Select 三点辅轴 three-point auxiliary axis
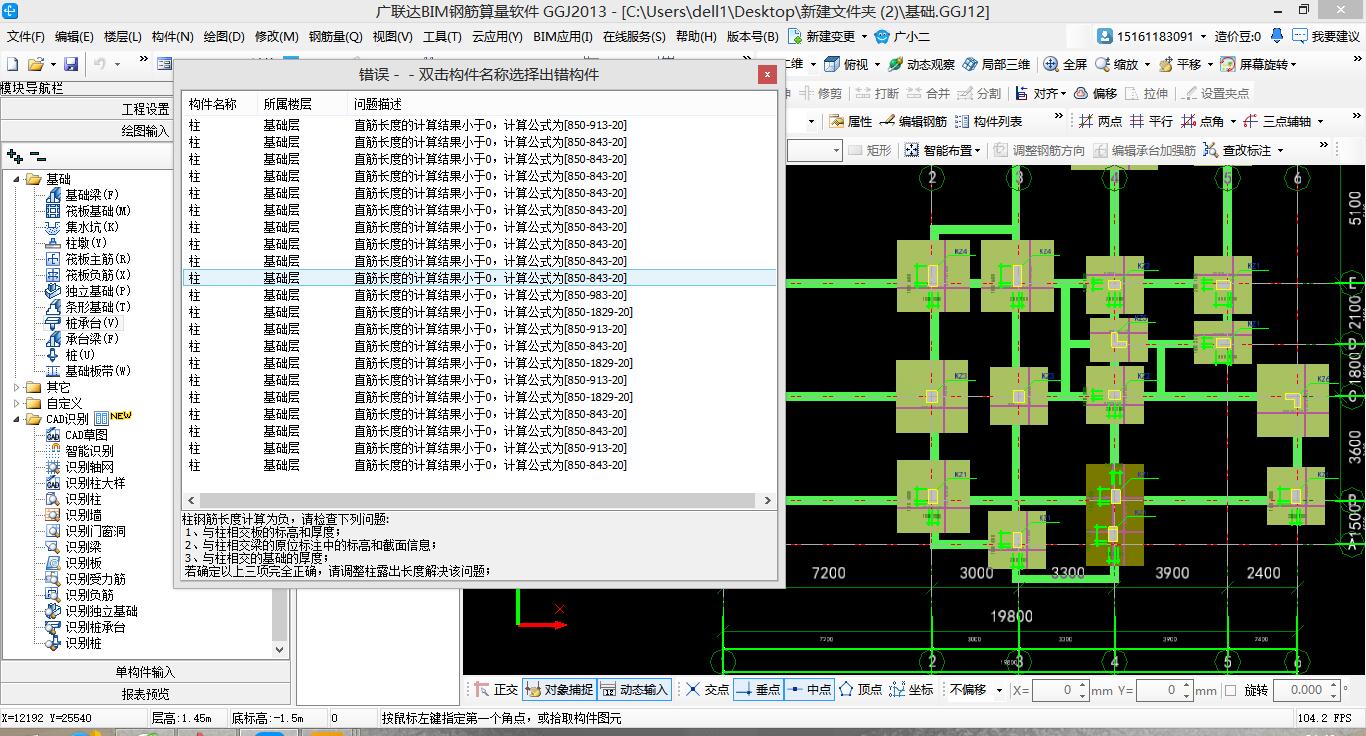This screenshot has width=1366, height=736. tap(1277, 121)
